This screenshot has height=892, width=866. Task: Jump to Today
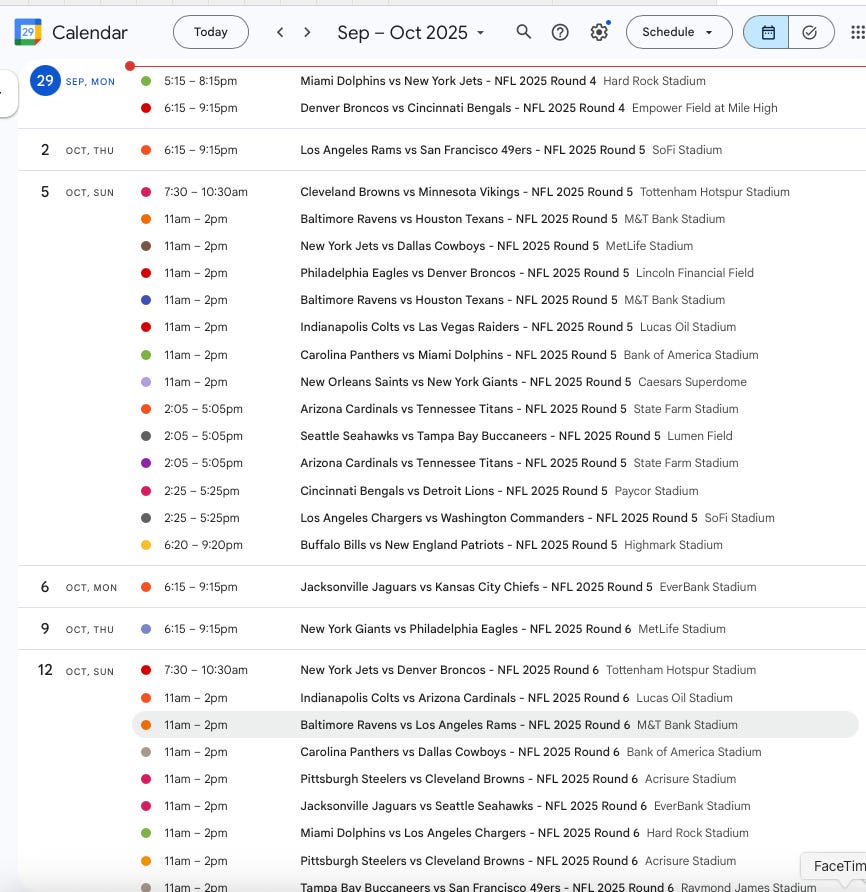tap(211, 32)
